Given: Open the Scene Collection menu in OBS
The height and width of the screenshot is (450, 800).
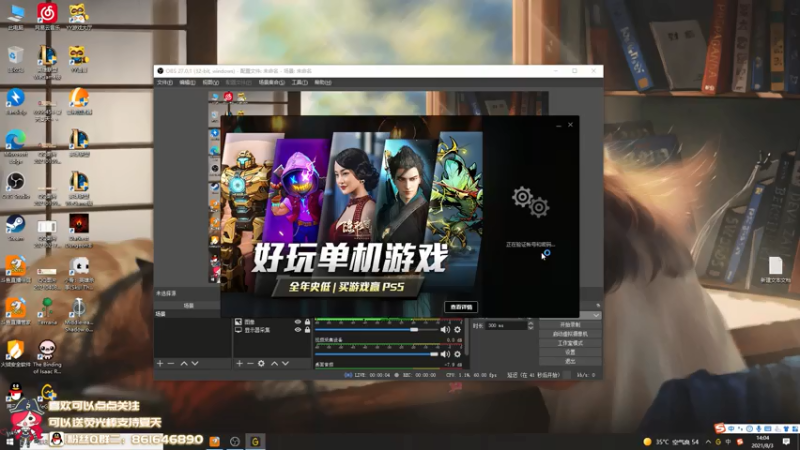Looking at the screenshot, I should click(x=271, y=82).
